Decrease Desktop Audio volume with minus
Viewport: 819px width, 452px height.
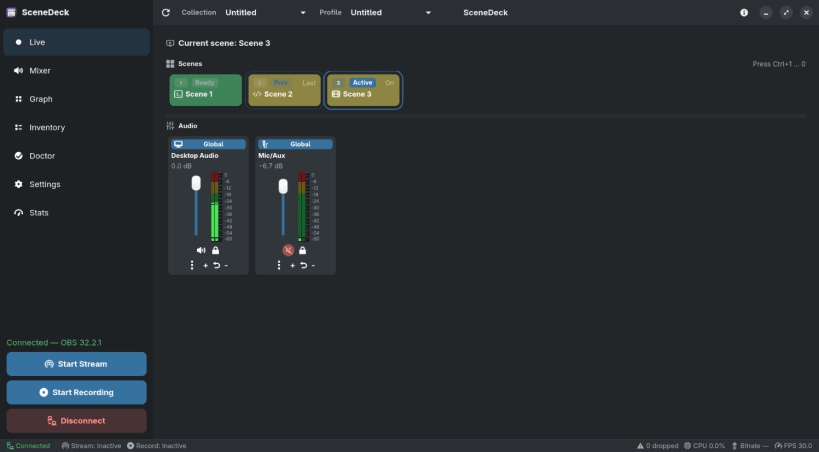click(x=226, y=265)
